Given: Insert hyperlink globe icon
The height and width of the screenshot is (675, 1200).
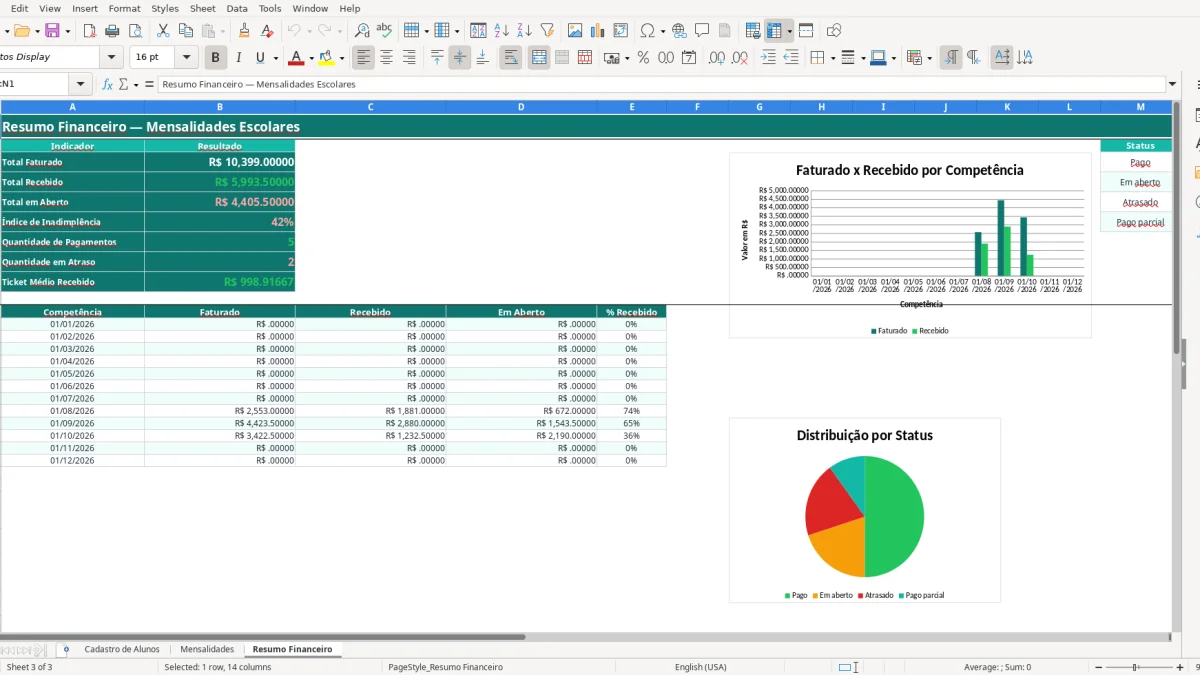Looking at the screenshot, I should [679, 31].
